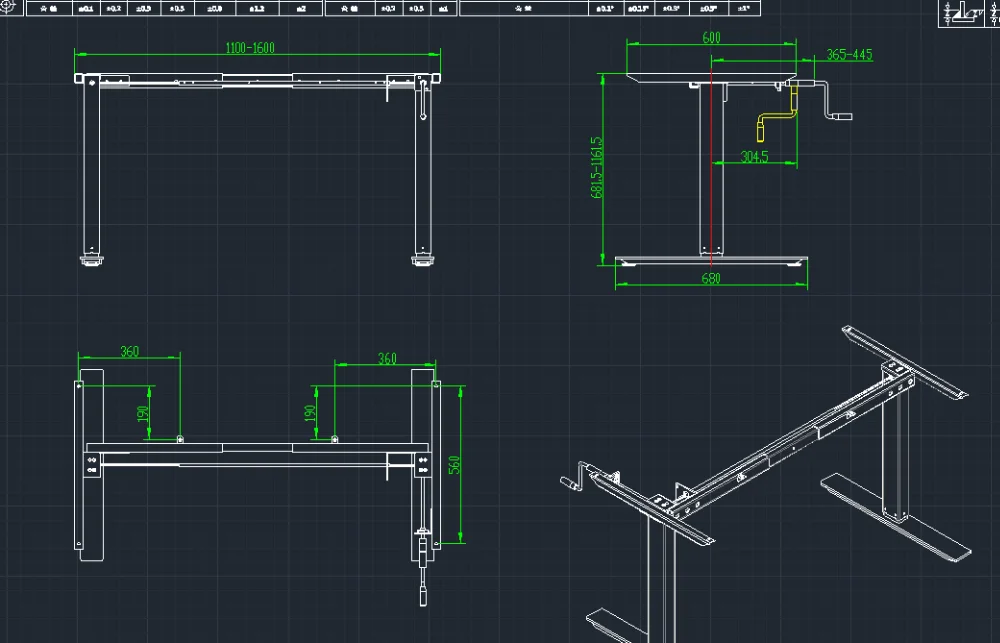1000x643 pixels.
Task: Select the 680 base length dimension
Action: point(711,280)
